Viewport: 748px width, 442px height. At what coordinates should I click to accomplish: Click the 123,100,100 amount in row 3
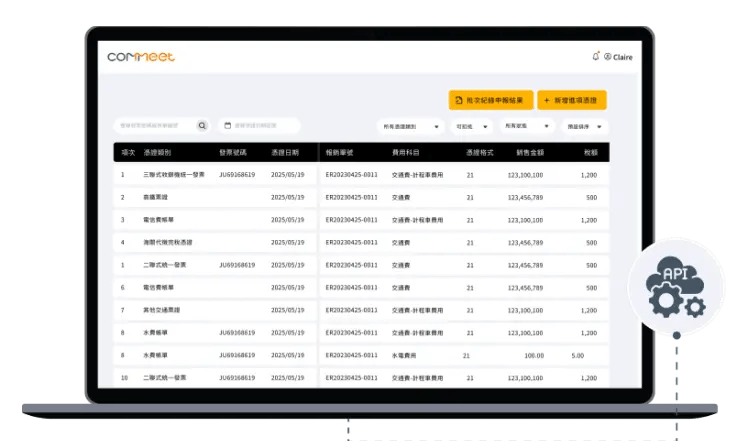click(525, 220)
